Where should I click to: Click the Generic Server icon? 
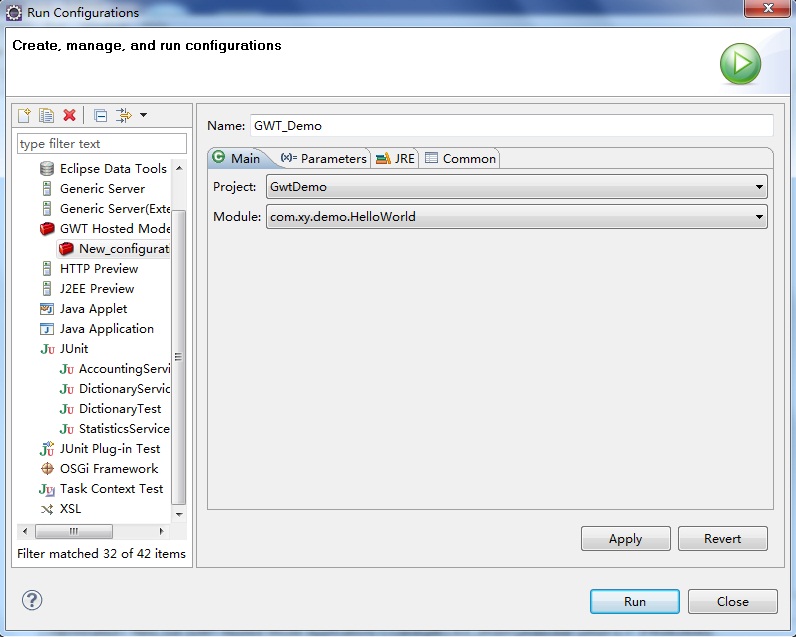47,189
